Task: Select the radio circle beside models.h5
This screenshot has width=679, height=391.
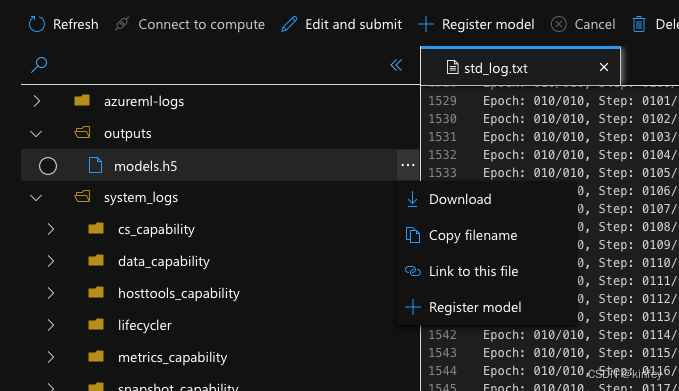Action: coord(48,166)
